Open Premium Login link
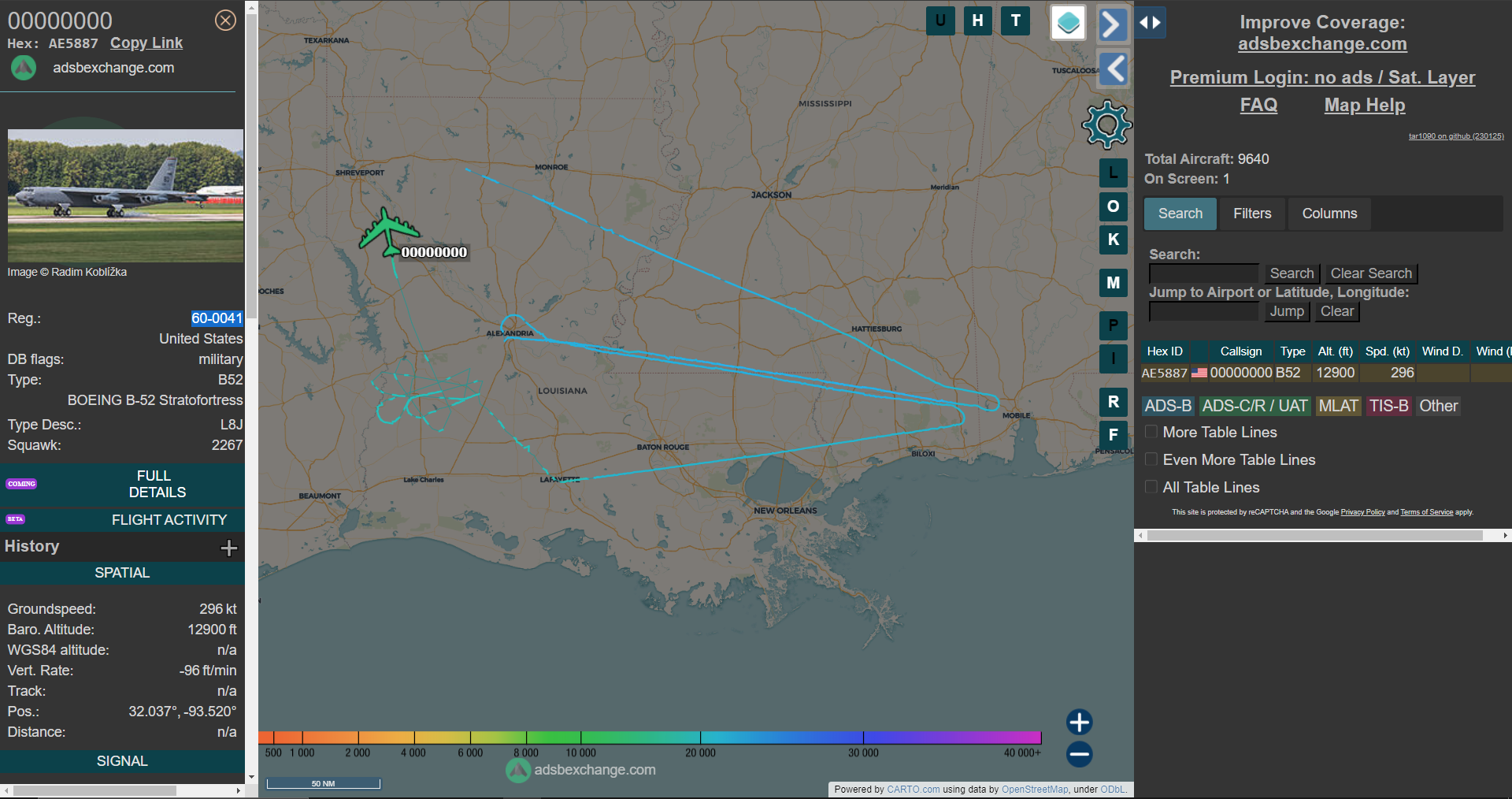 click(x=1322, y=77)
